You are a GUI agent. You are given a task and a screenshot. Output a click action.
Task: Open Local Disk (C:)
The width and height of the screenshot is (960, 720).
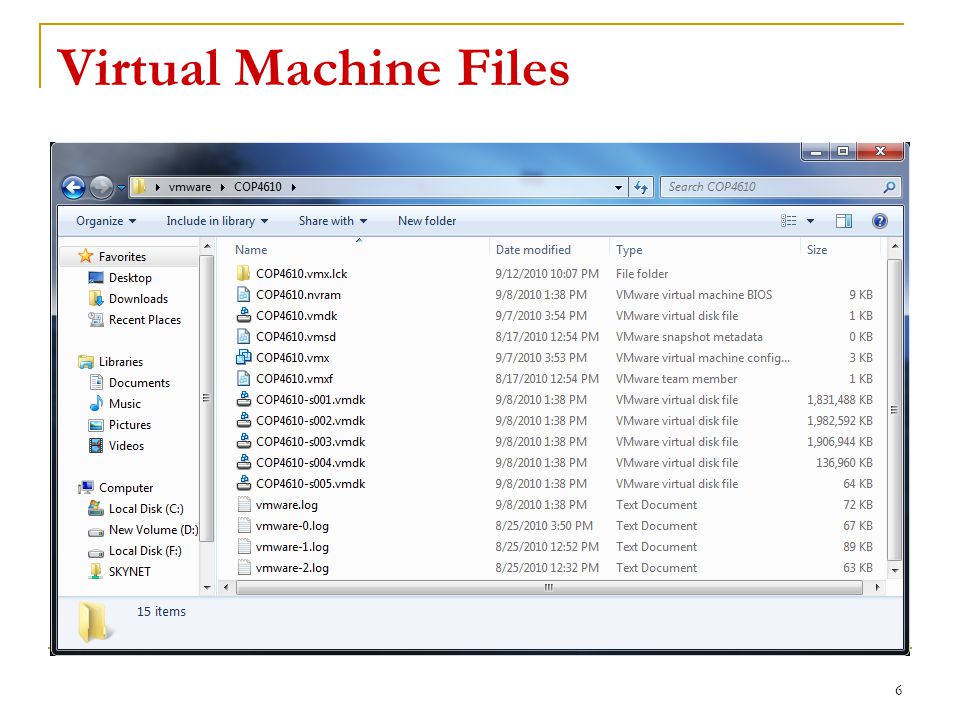point(146,509)
